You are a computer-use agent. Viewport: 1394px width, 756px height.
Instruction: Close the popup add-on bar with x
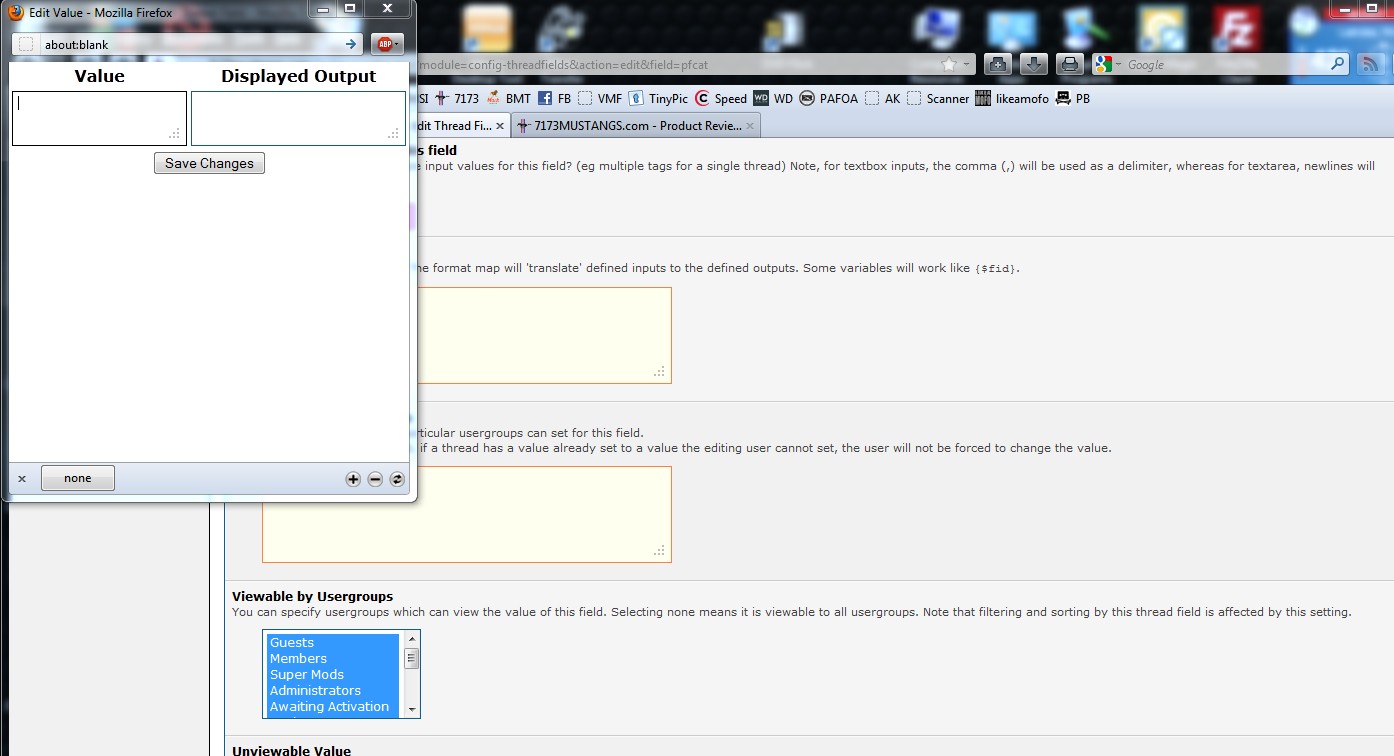coord(22,479)
